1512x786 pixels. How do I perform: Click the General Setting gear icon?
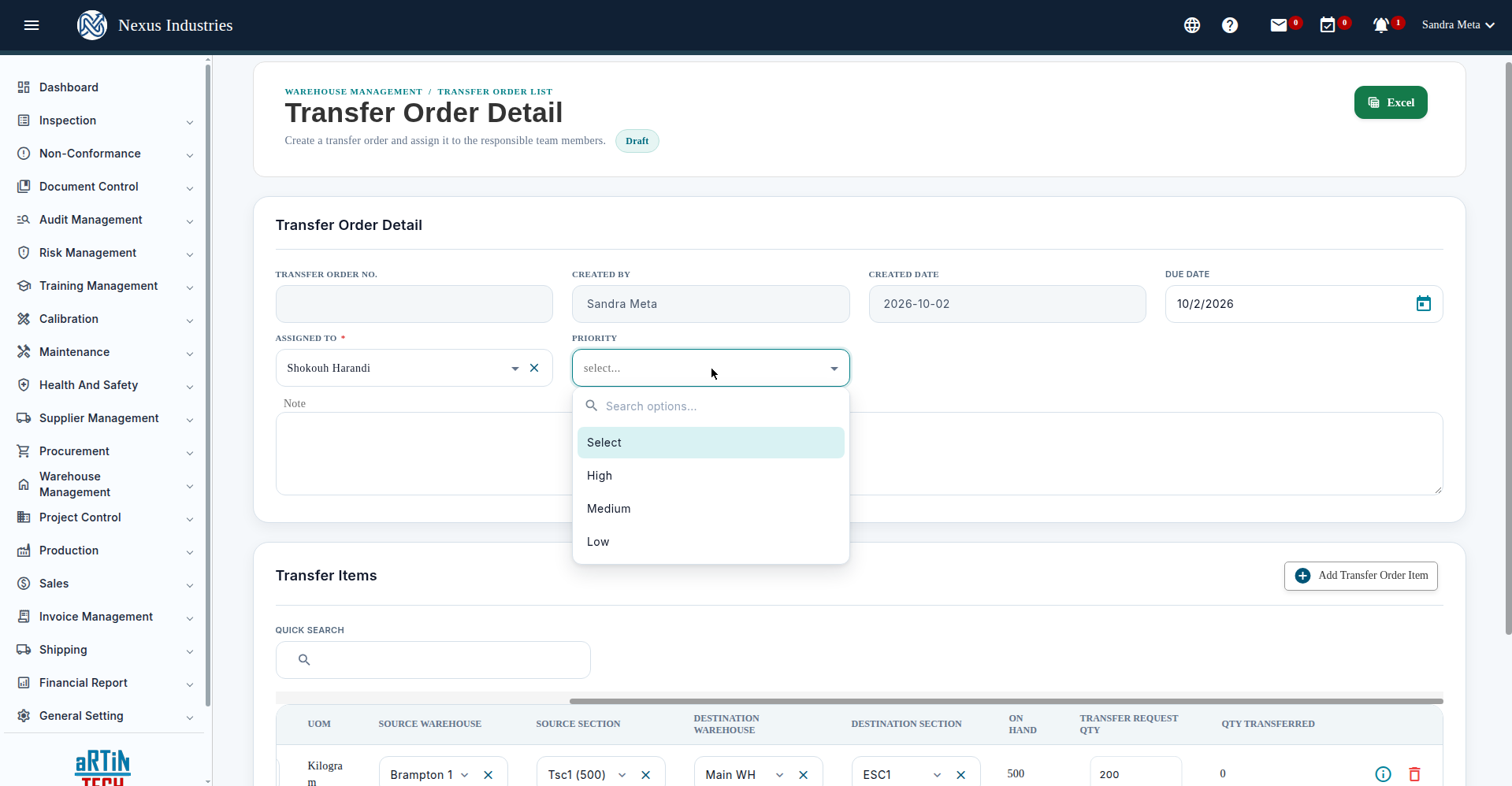click(24, 716)
